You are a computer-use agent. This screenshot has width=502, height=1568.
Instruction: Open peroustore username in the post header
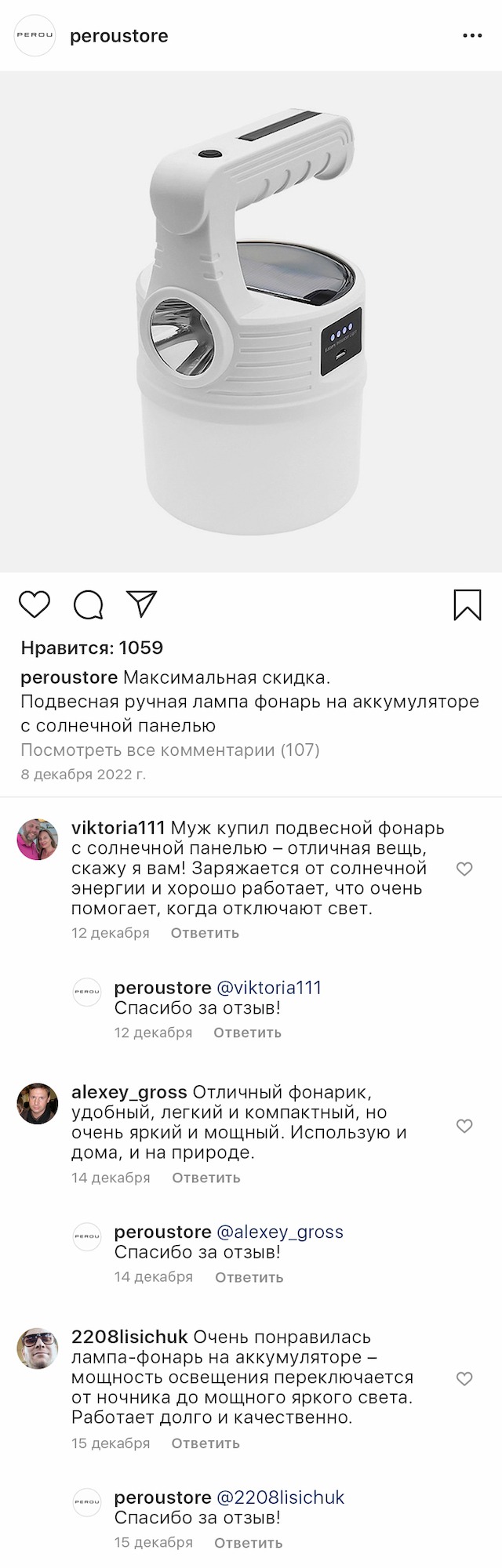click(119, 36)
